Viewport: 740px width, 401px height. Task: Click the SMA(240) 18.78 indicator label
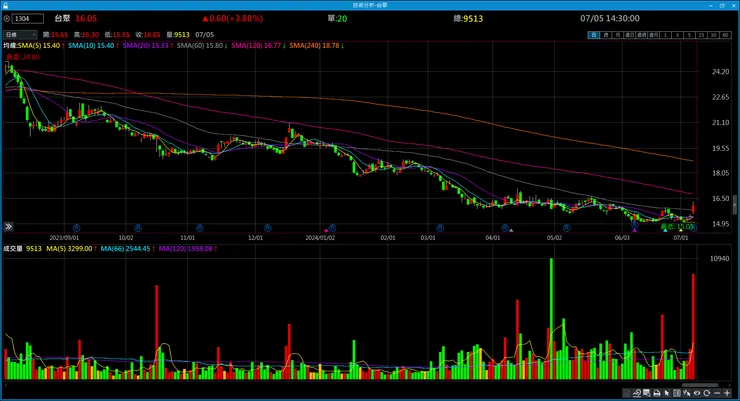click(314, 45)
